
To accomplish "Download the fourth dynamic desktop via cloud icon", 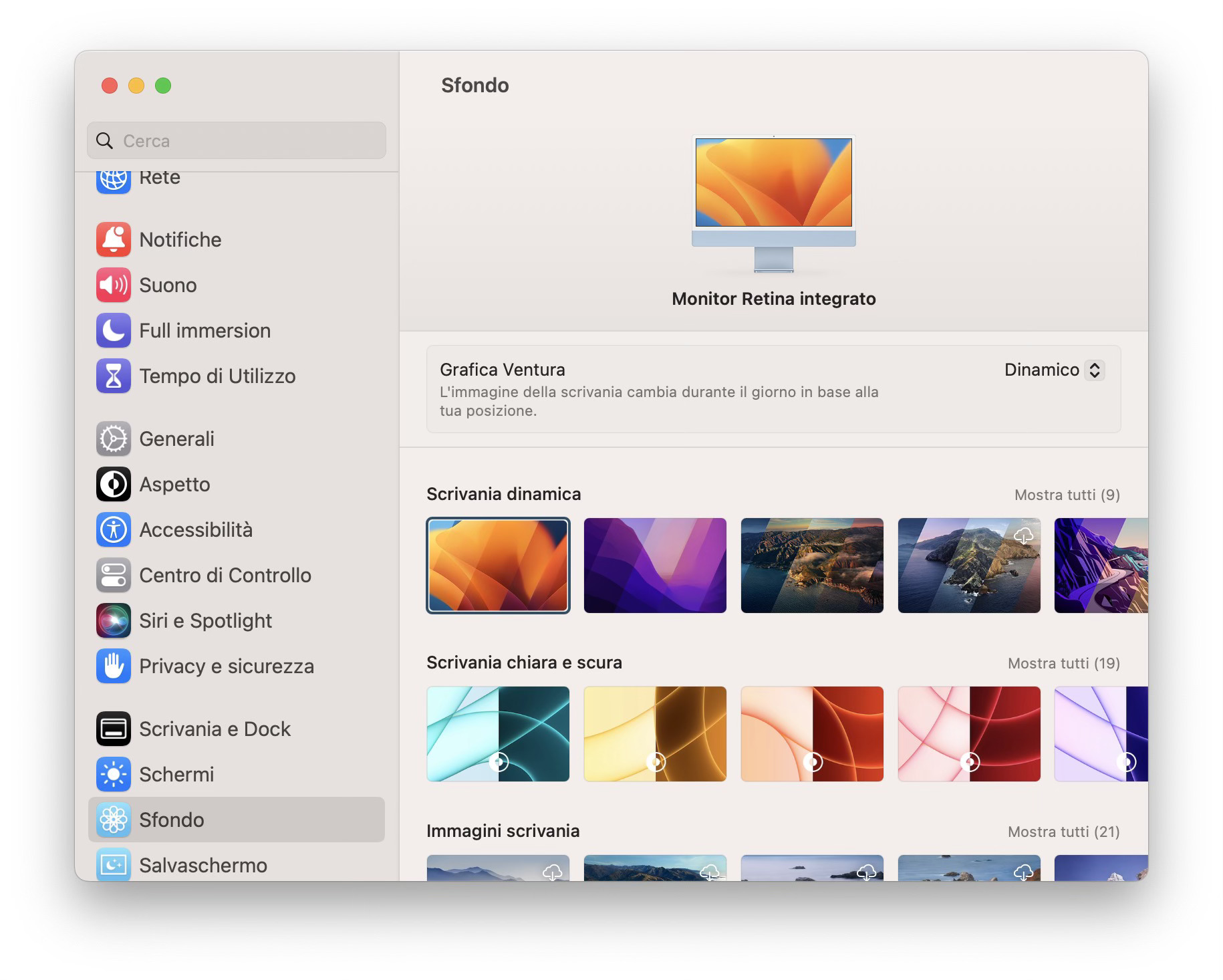I will 1023,535.
